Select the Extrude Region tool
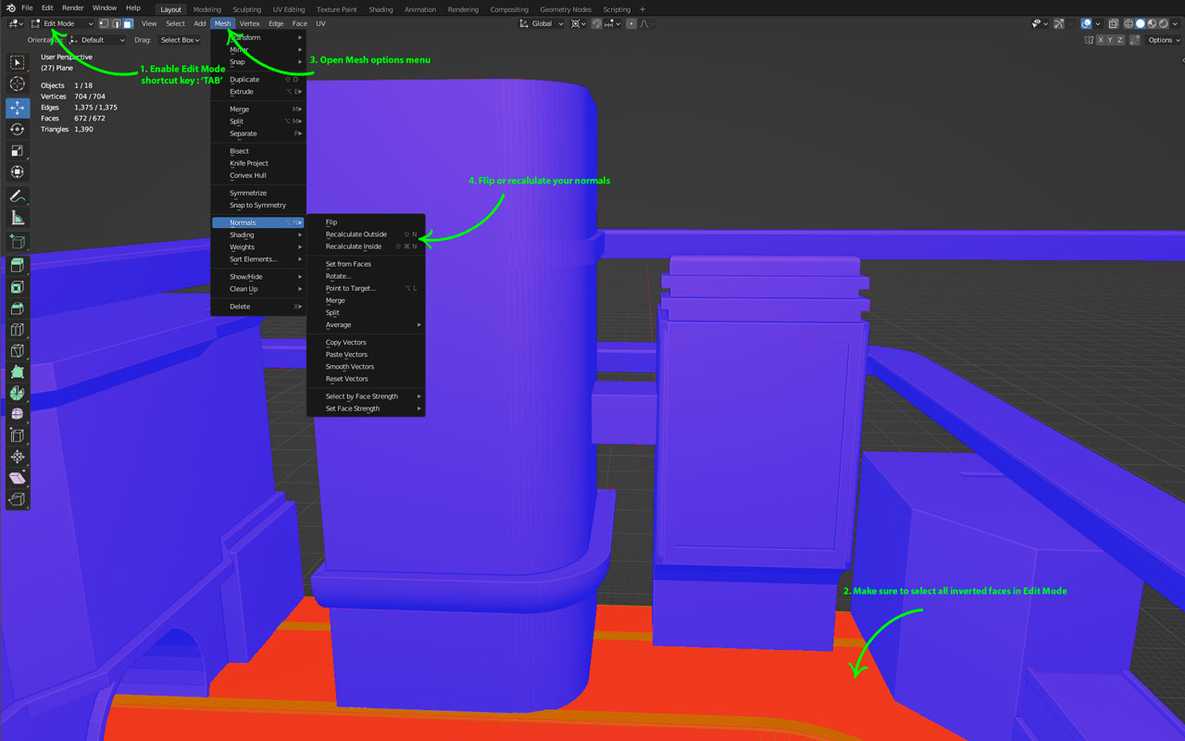Image resolution: width=1185 pixels, height=741 pixels. (x=17, y=265)
